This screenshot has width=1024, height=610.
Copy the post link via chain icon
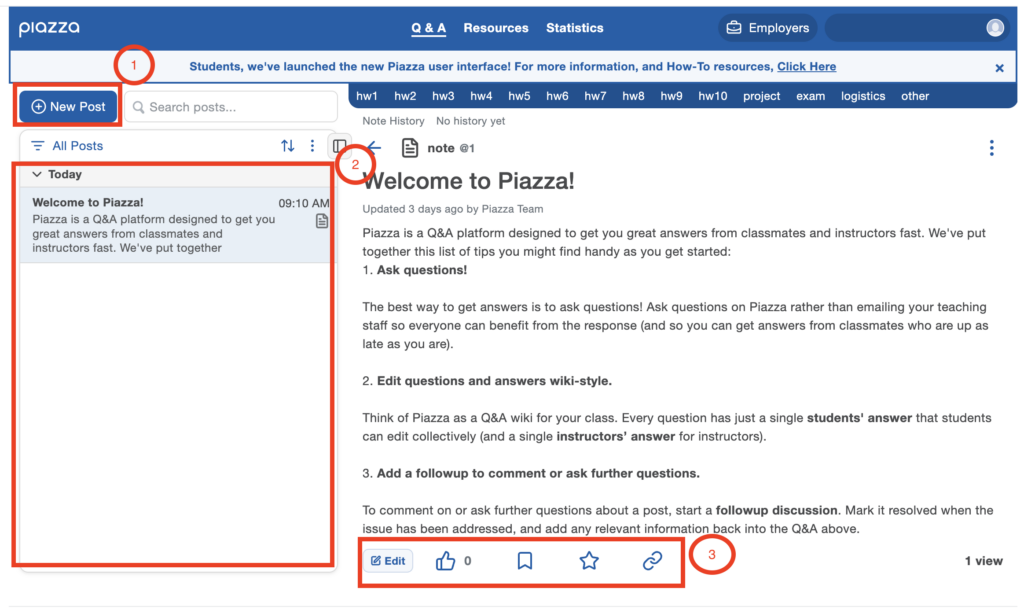click(652, 561)
